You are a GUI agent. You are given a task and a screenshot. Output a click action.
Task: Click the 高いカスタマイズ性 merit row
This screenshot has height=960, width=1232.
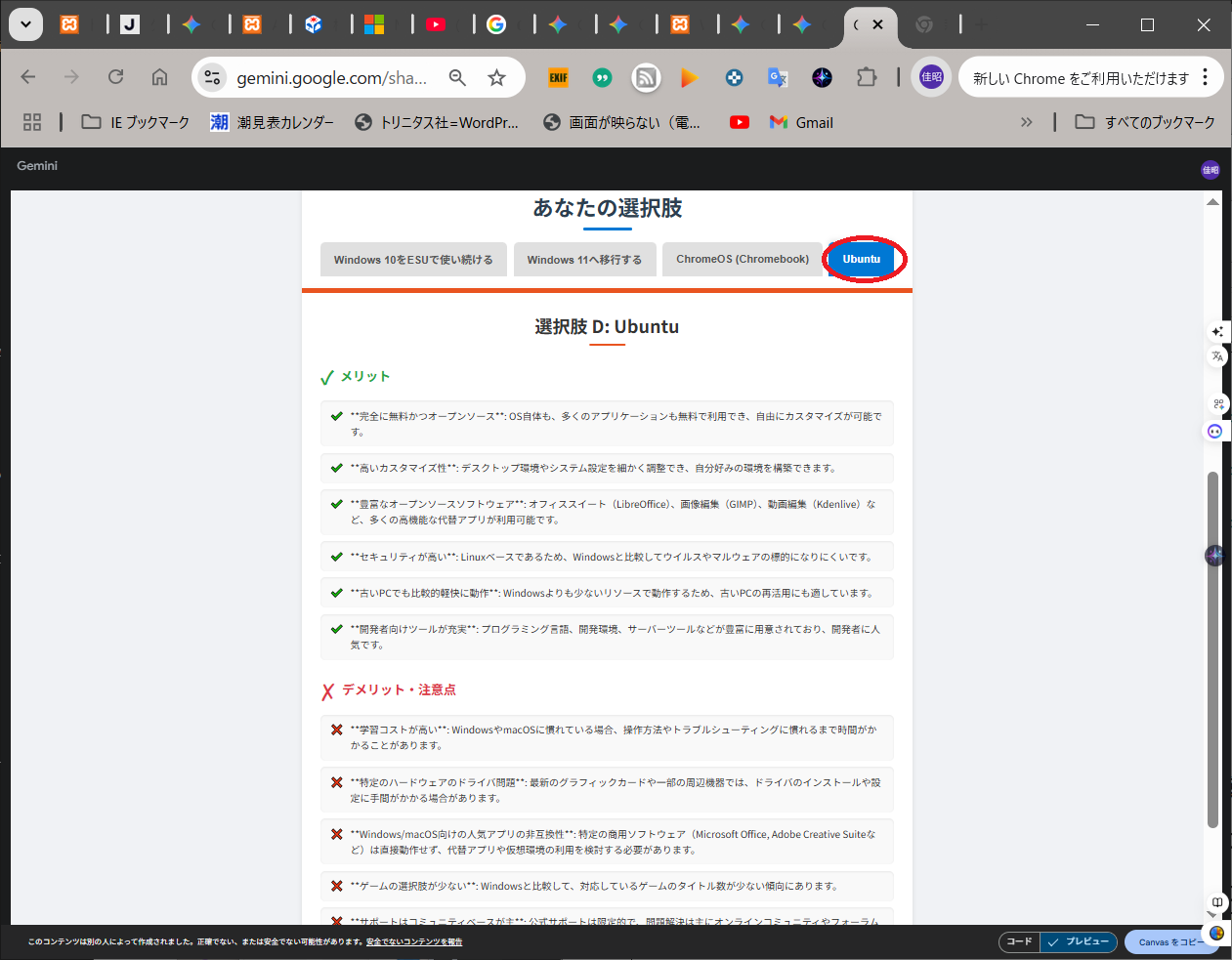click(x=607, y=468)
